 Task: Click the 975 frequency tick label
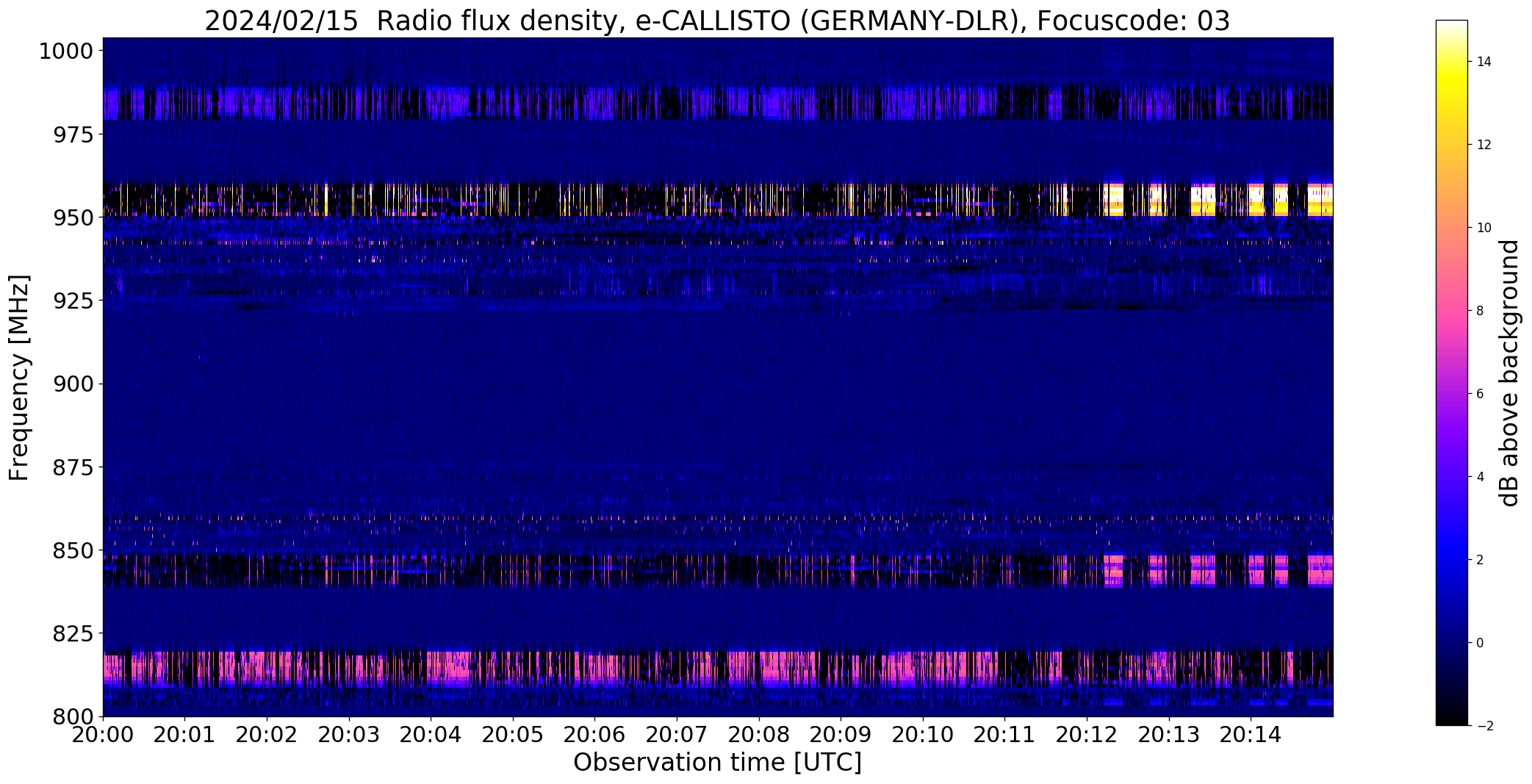(73, 134)
